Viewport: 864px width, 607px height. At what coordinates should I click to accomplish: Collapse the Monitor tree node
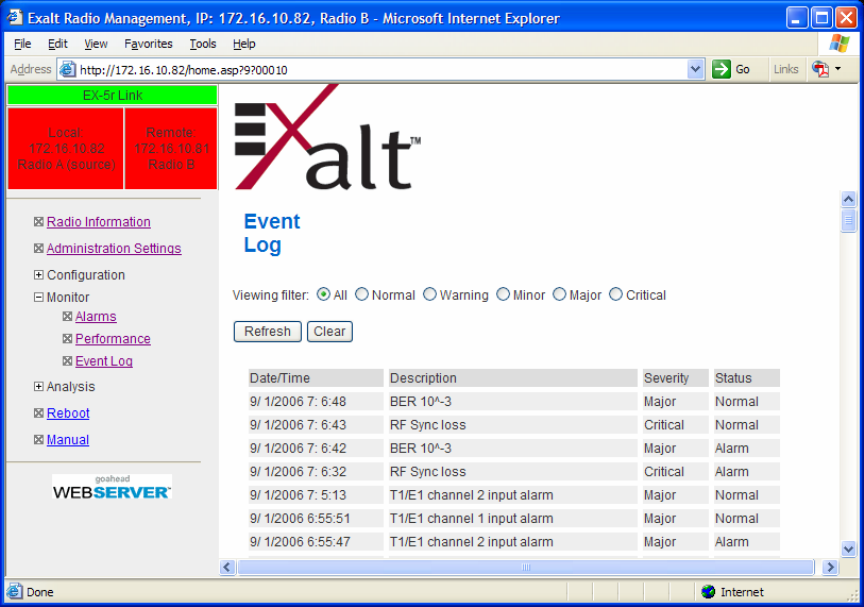(x=39, y=297)
